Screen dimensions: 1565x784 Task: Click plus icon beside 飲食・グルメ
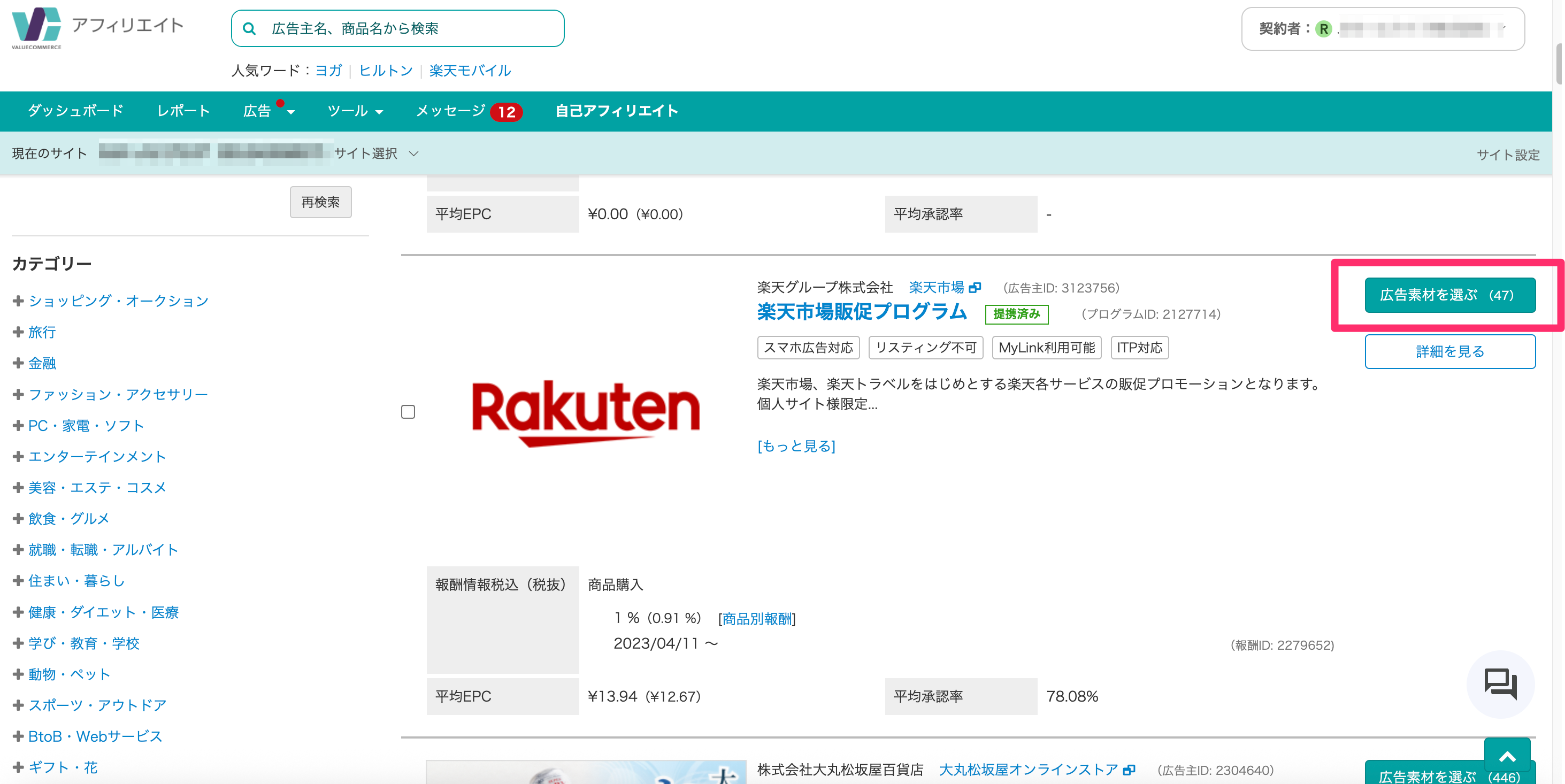[x=18, y=518]
